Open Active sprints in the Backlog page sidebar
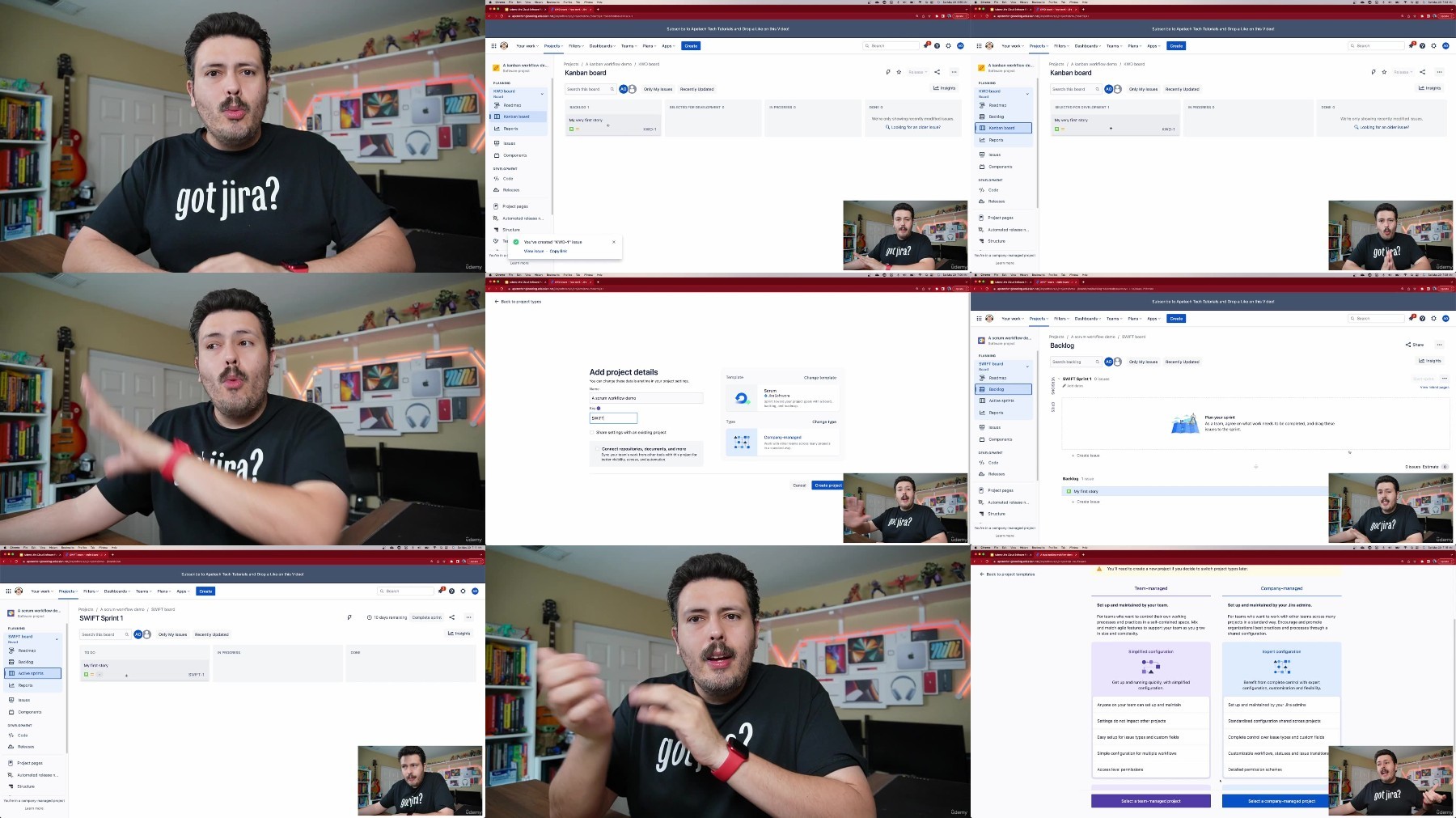The height and width of the screenshot is (818, 1456). click(1001, 401)
